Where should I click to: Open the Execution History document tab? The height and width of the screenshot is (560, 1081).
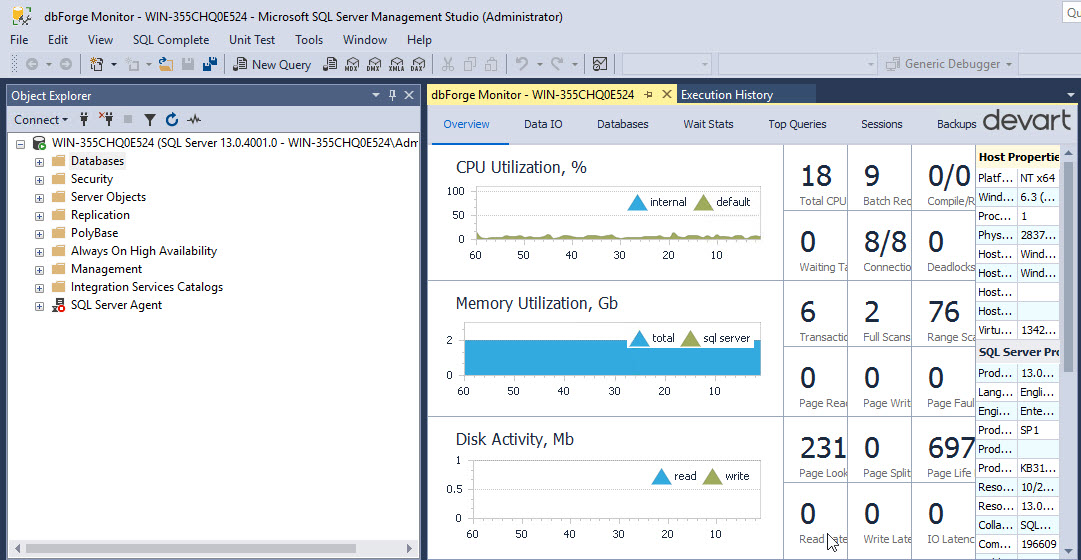pos(726,95)
